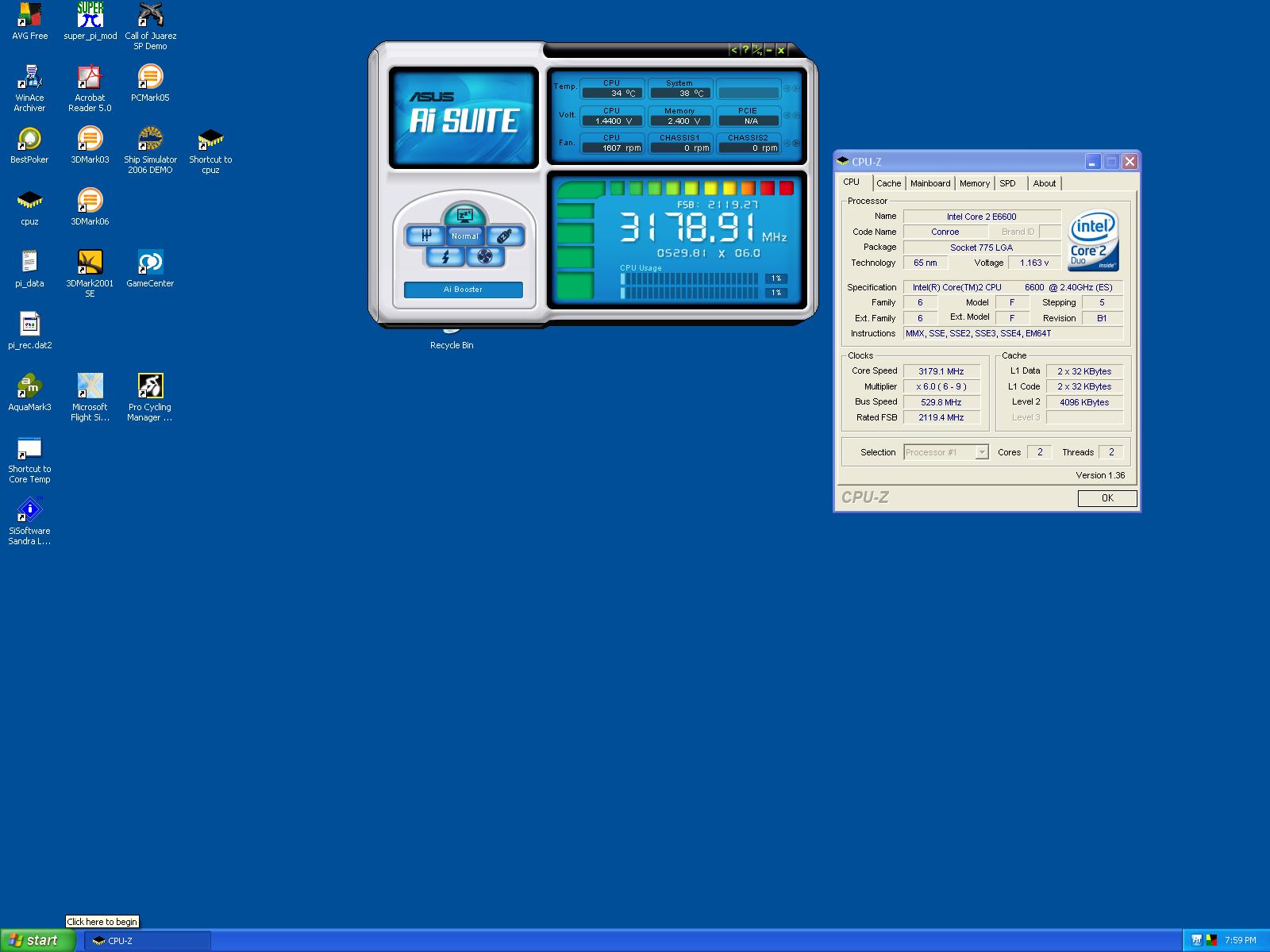Select Pro Cycling Manager icon

pos(150,397)
